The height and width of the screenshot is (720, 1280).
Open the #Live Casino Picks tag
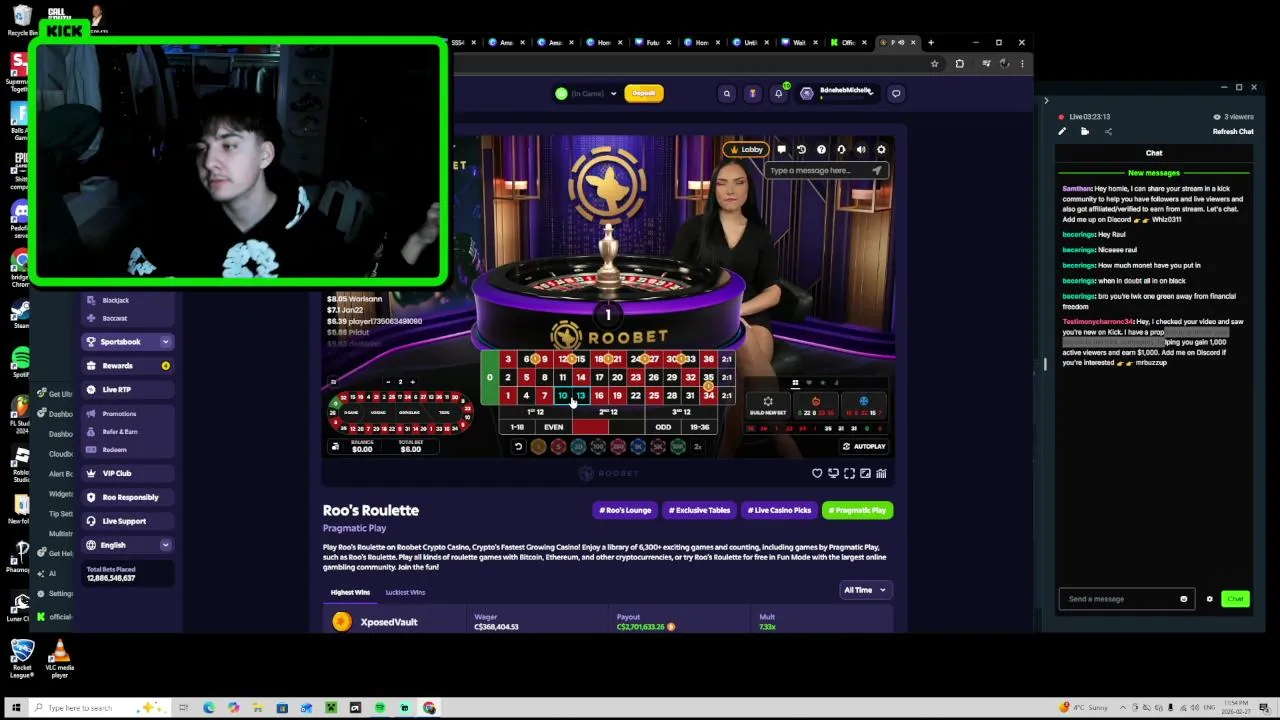pos(779,510)
